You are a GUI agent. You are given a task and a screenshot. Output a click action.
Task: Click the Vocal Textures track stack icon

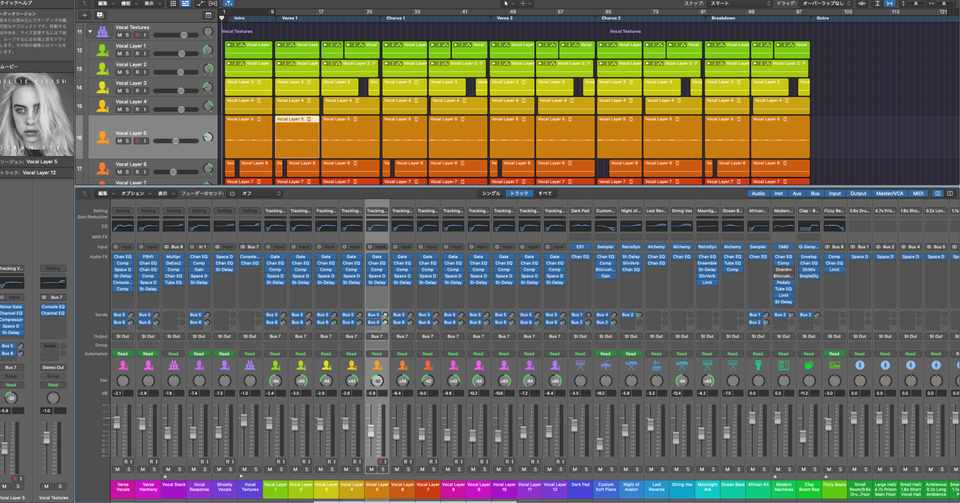tap(101, 32)
